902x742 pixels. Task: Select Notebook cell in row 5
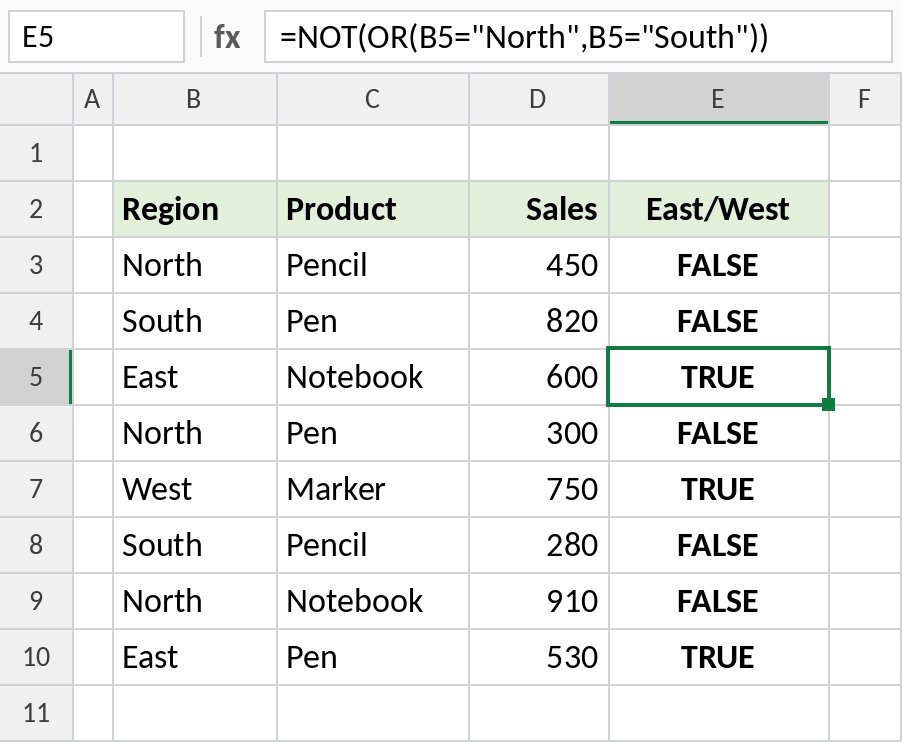(x=373, y=377)
